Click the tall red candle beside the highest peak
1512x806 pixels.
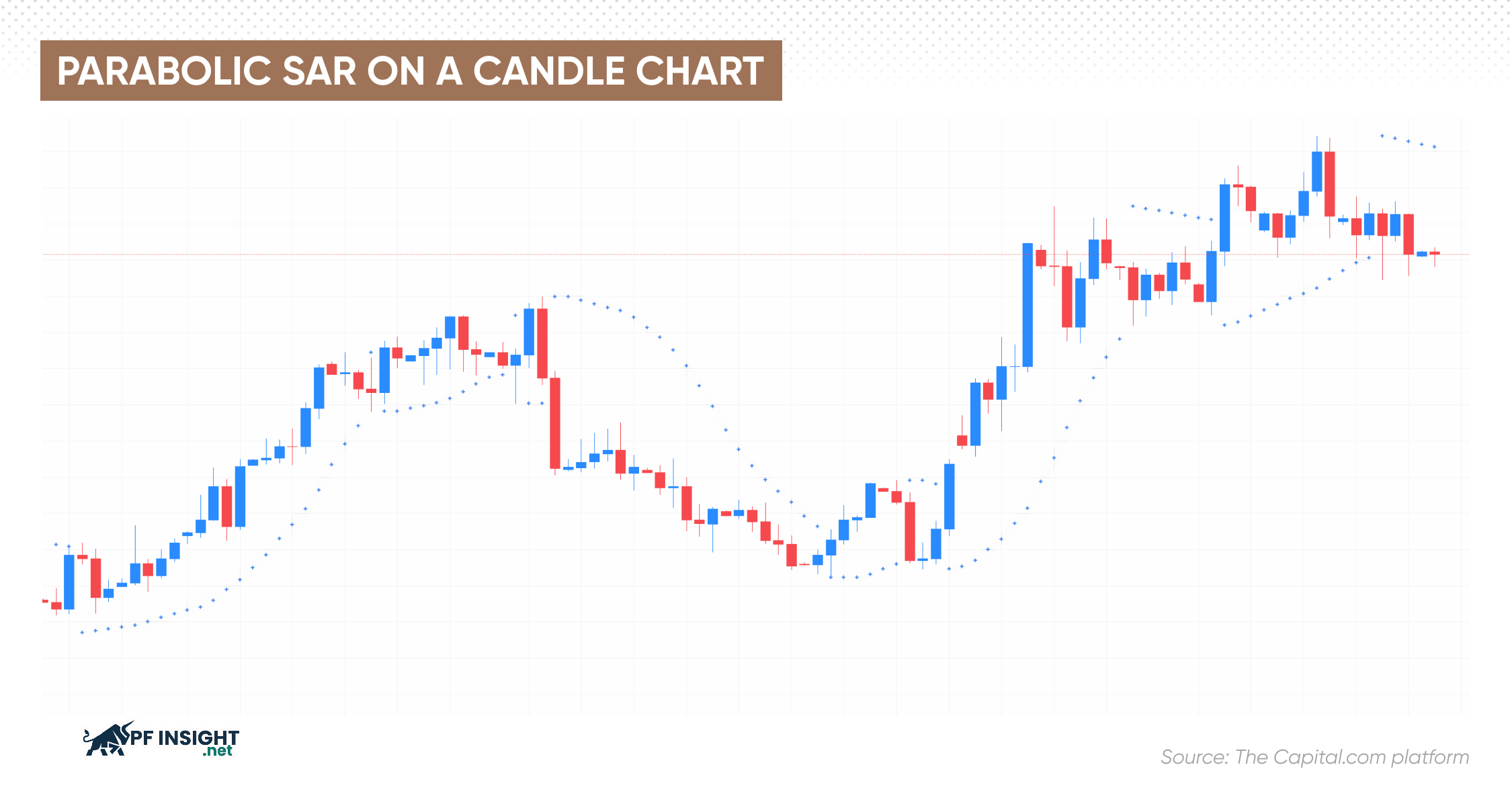pyautogui.click(x=1330, y=183)
